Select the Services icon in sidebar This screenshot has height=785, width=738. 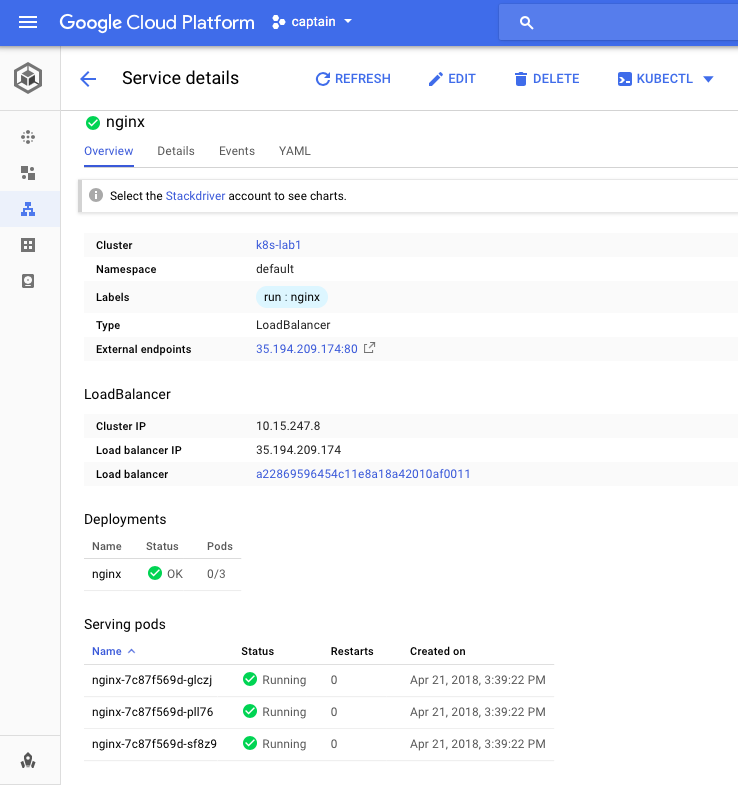pos(28,209)
